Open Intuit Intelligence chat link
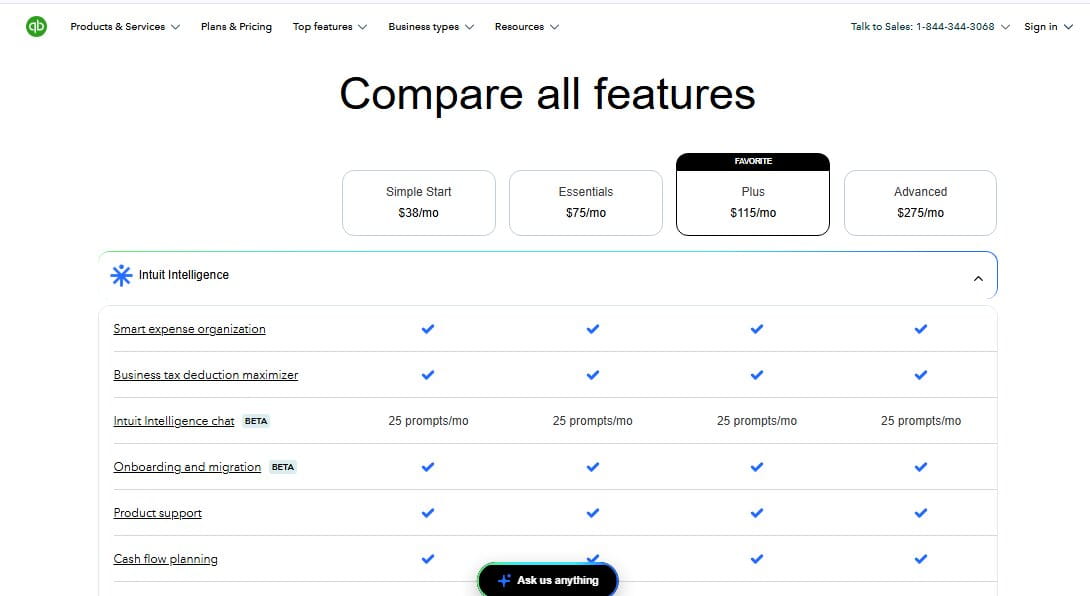Image resolution: width=1090 pixels, height=596 pixels. pyautogui.click(x=174, y=421)
